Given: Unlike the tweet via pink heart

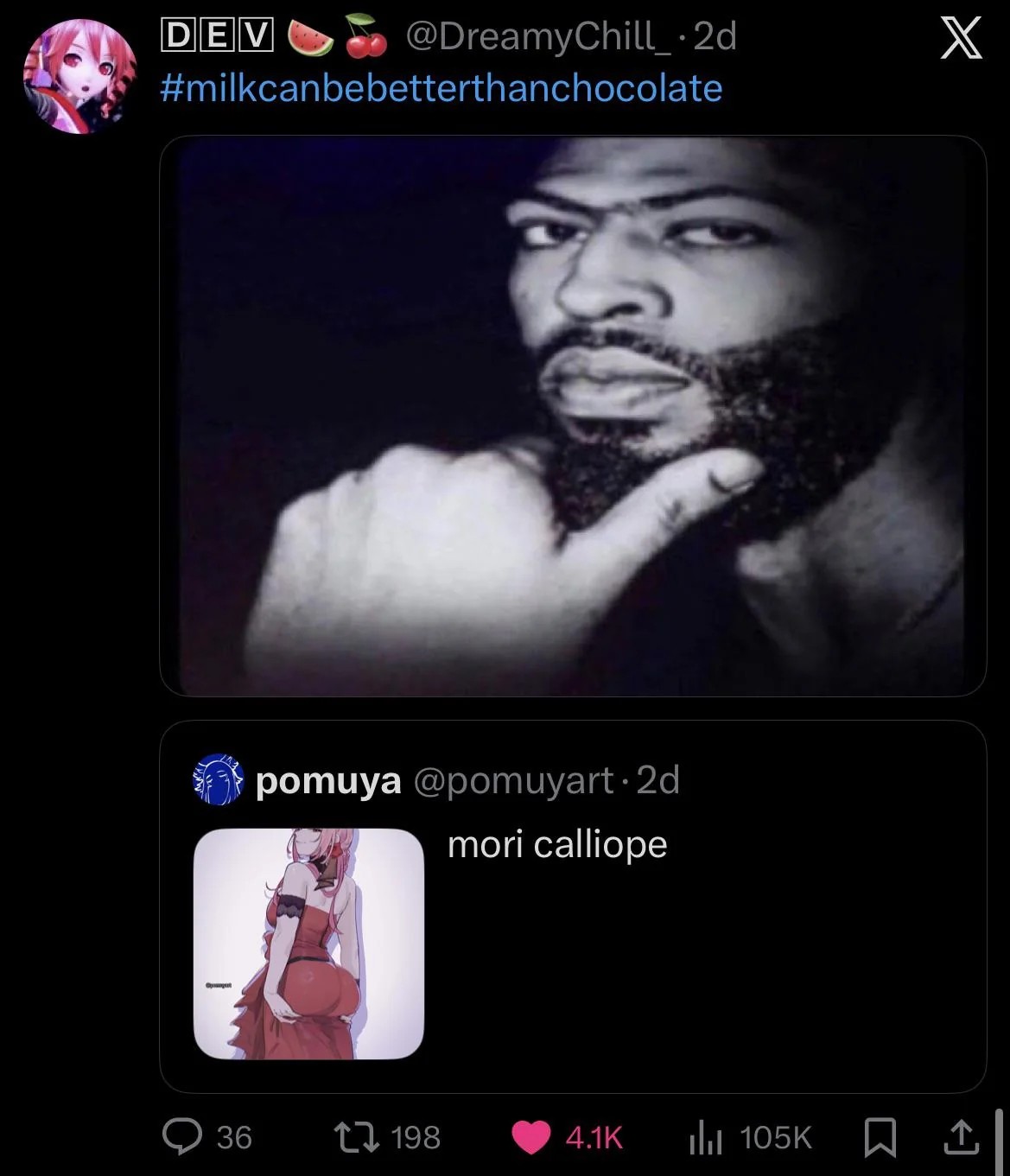Looking at the screenshot, I should click(x=531, y=1137).
